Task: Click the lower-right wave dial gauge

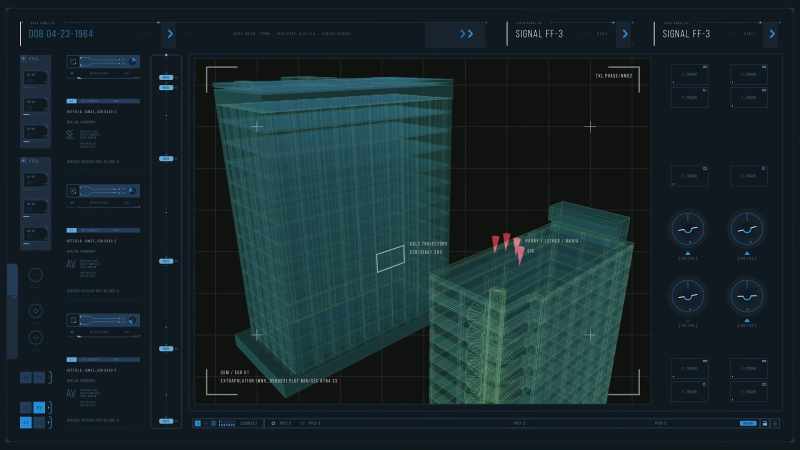Action: point(747,296)
